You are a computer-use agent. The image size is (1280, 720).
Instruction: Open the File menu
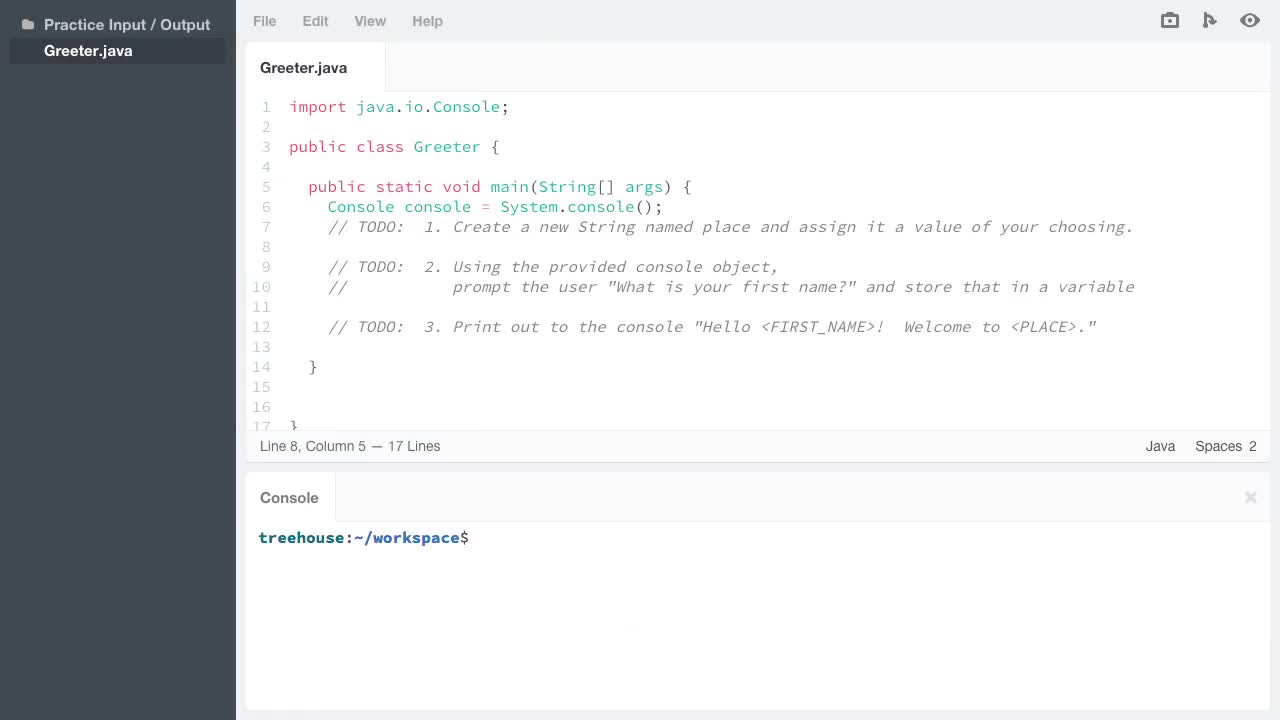pyautogui.click(x=264, y=21)
